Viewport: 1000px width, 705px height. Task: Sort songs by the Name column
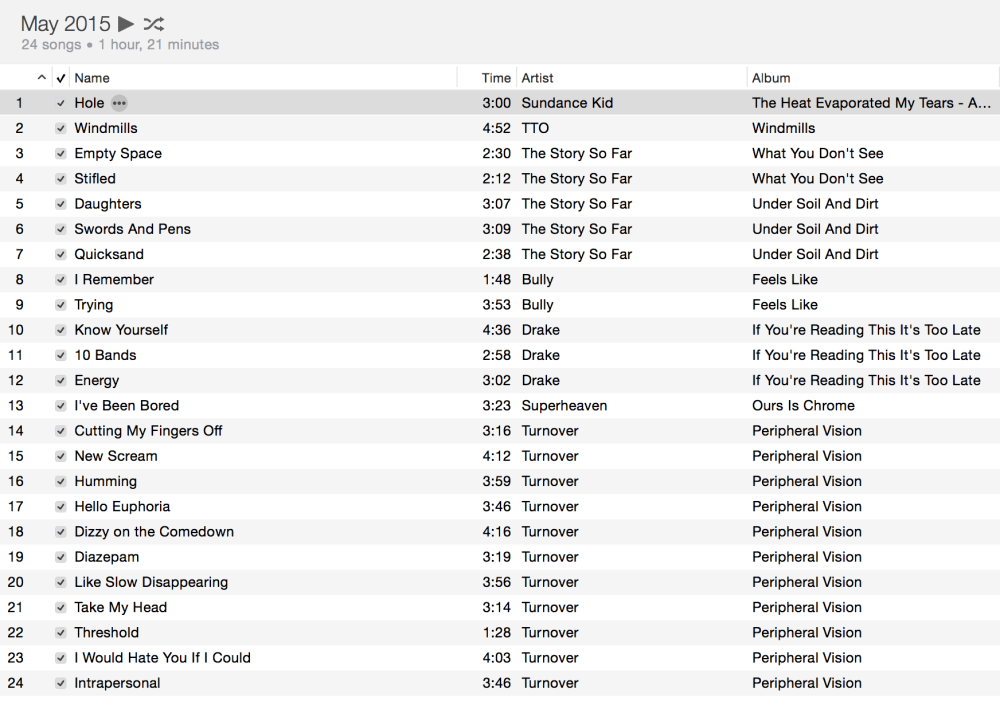click(92, 78)
